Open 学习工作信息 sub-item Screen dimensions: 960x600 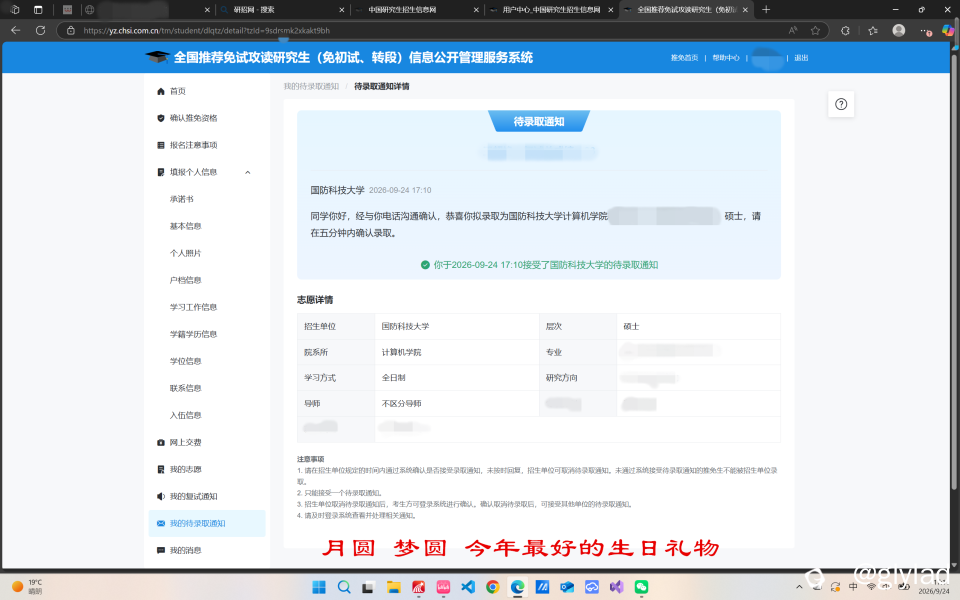(x=193, y=307)
